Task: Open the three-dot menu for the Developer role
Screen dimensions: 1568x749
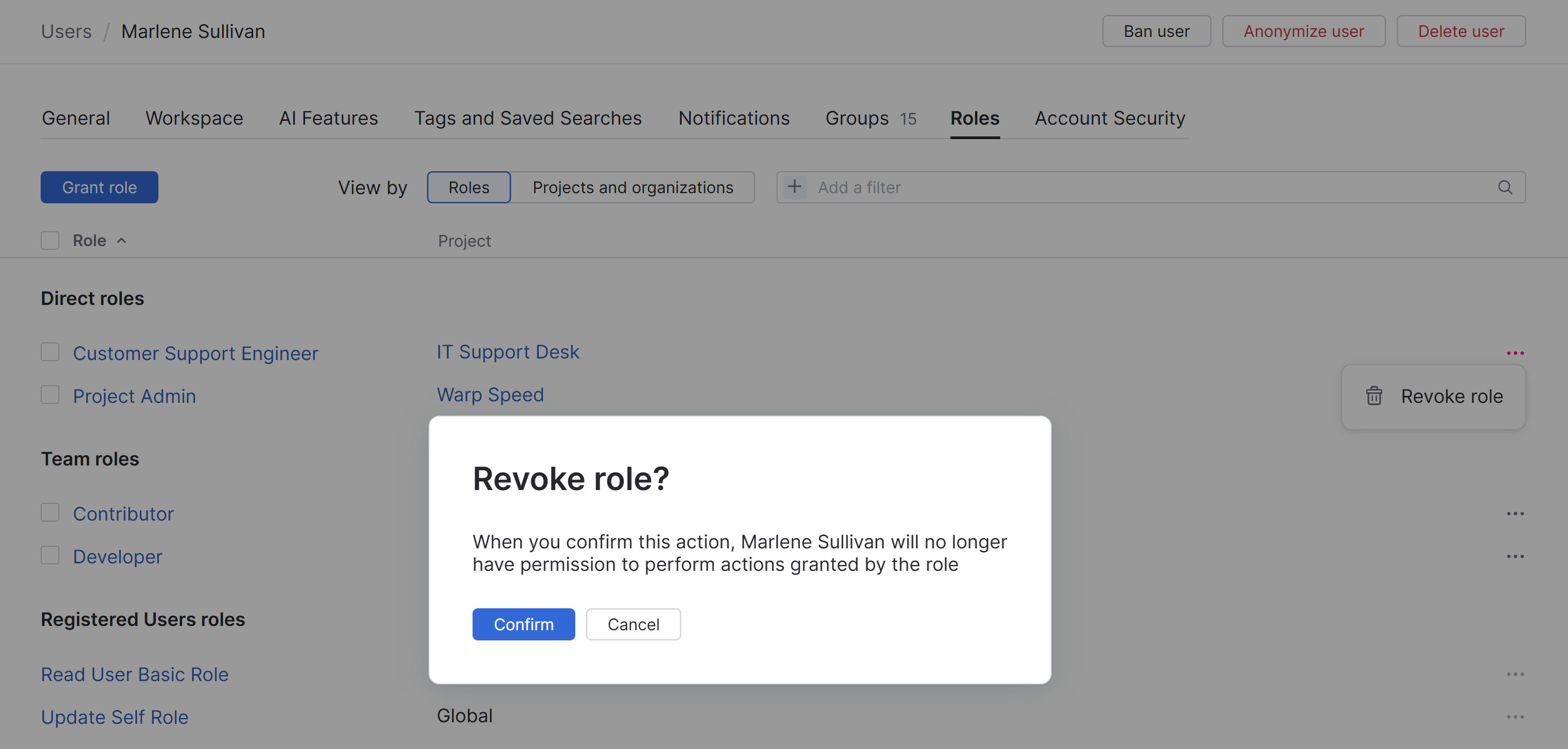Action: (1514, 556)
